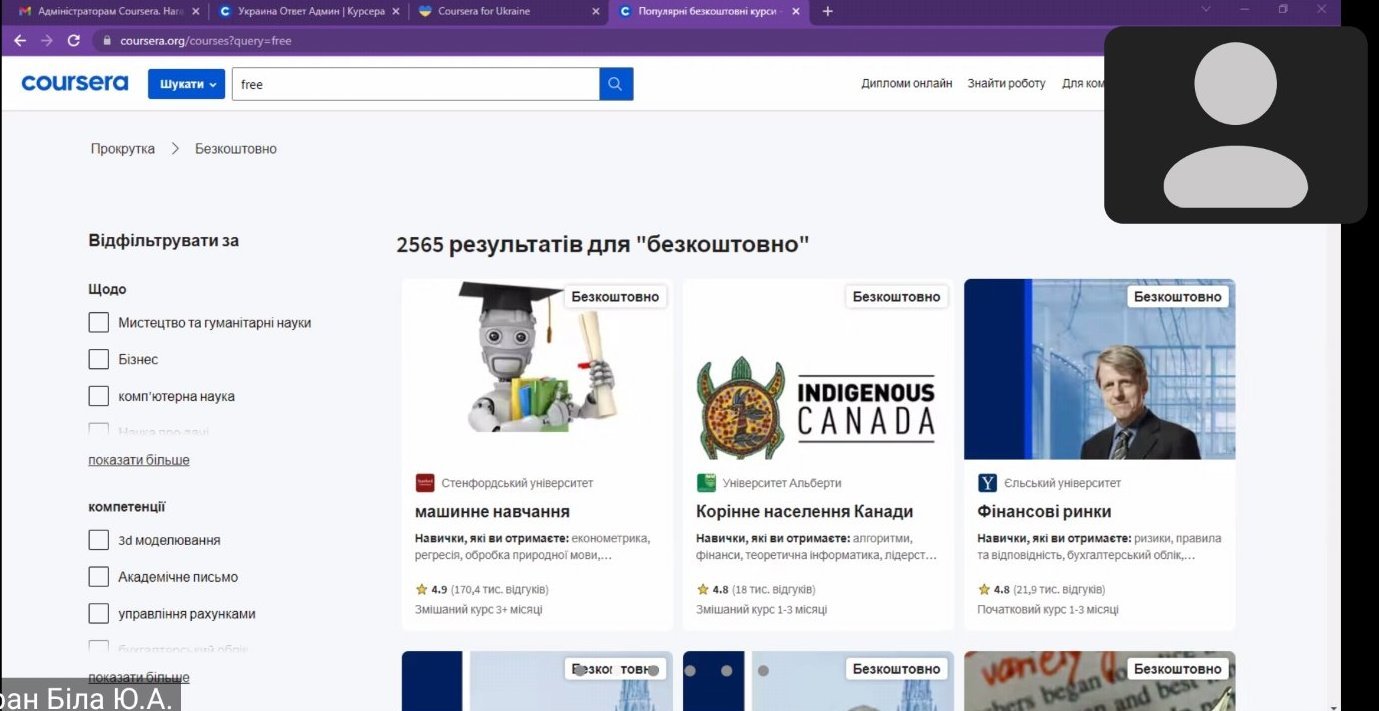This screenshot has height=711, width=1379.
Task: Go back using the browser back arrow
Action: click(20, 41)
